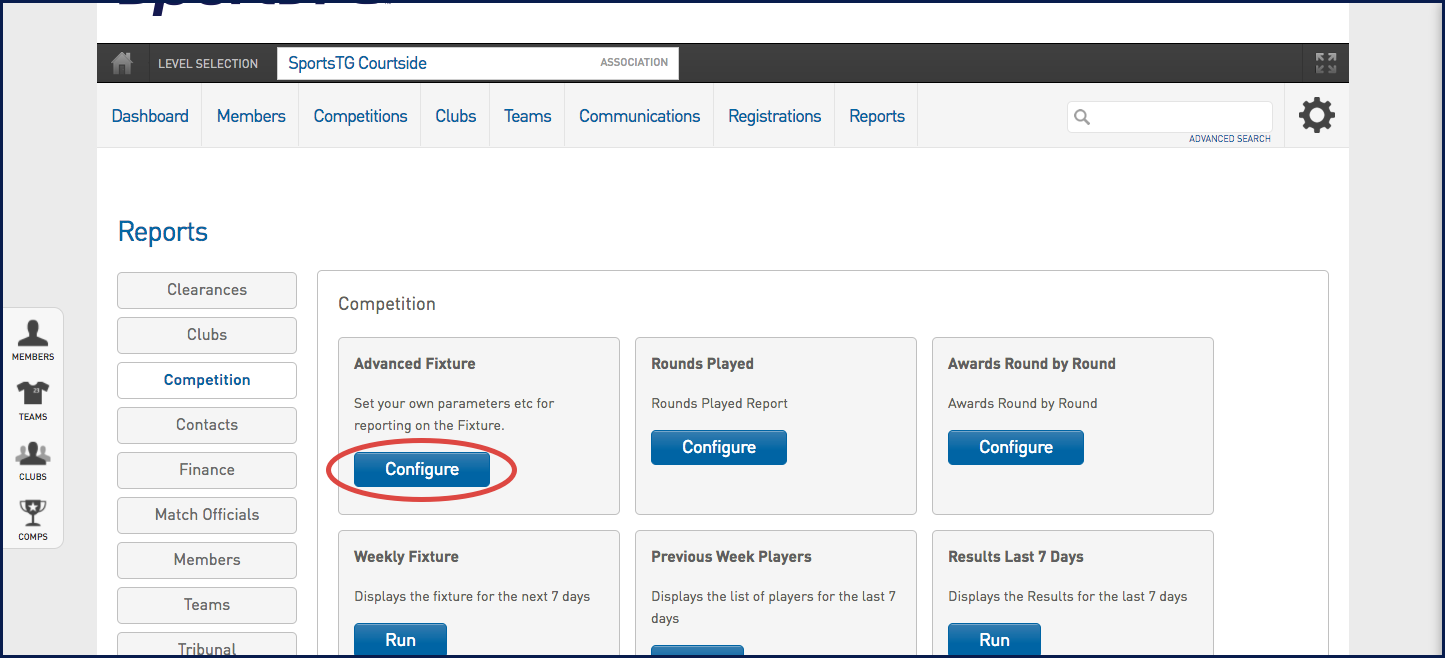Configure the Rounds Played report
This screenshot has height=658, width=1445.
pos(719,447)
